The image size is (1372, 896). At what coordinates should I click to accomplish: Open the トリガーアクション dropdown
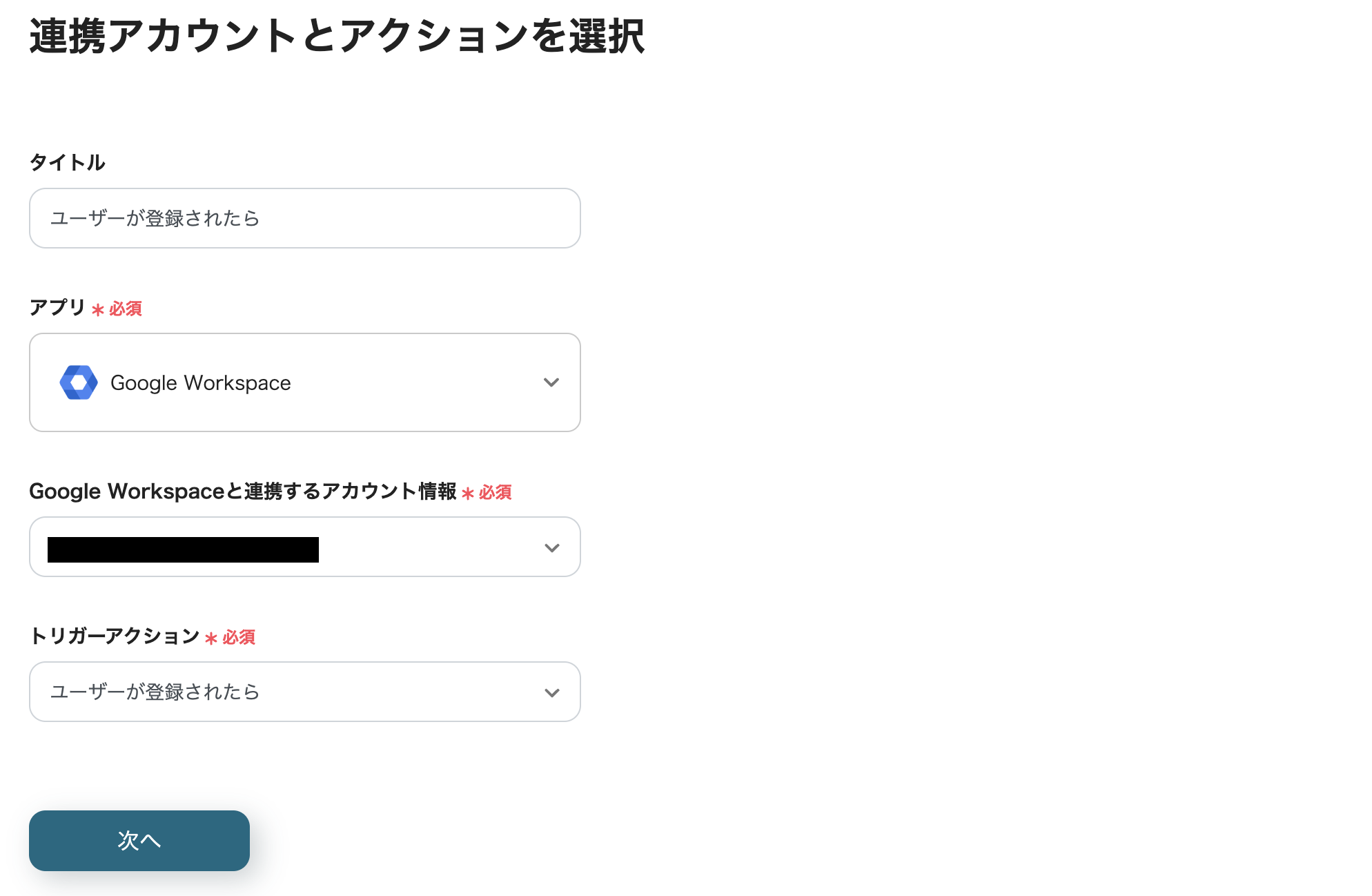[x=304, y=692]
